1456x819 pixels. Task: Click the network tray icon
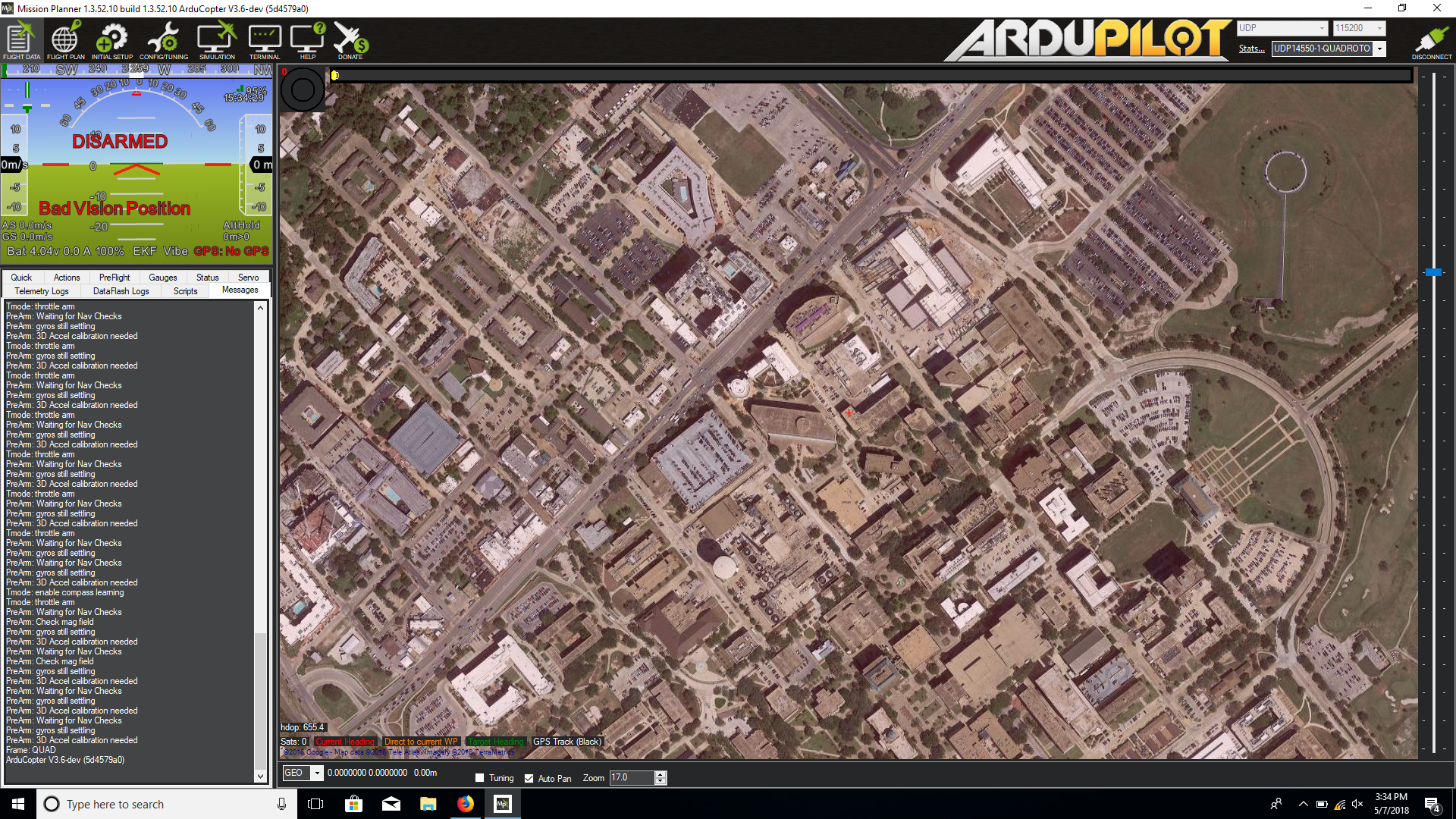point(1340,805)
